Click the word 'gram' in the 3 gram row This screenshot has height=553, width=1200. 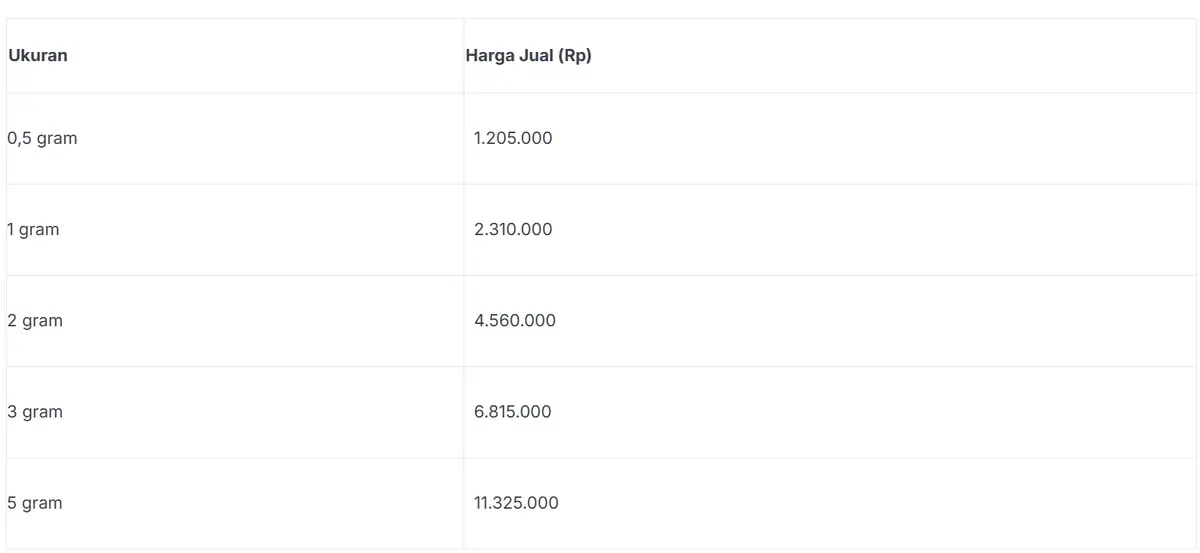(43, 411)
